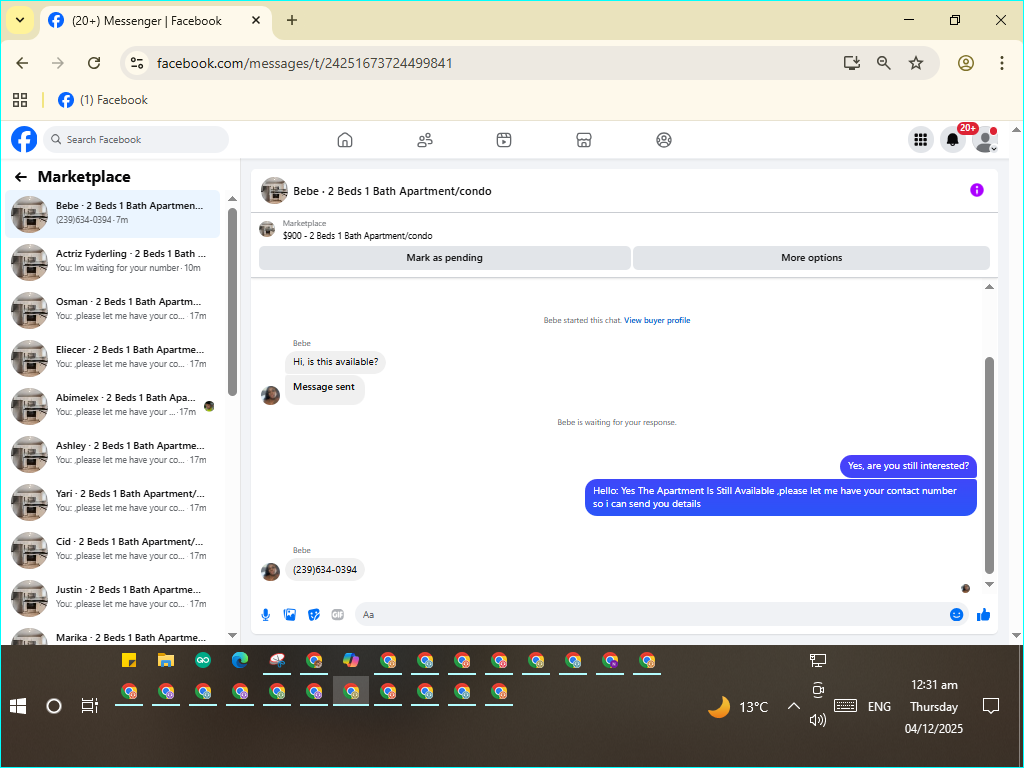Click Mark as pending button
1024x768 pixels.
(445, 258)
